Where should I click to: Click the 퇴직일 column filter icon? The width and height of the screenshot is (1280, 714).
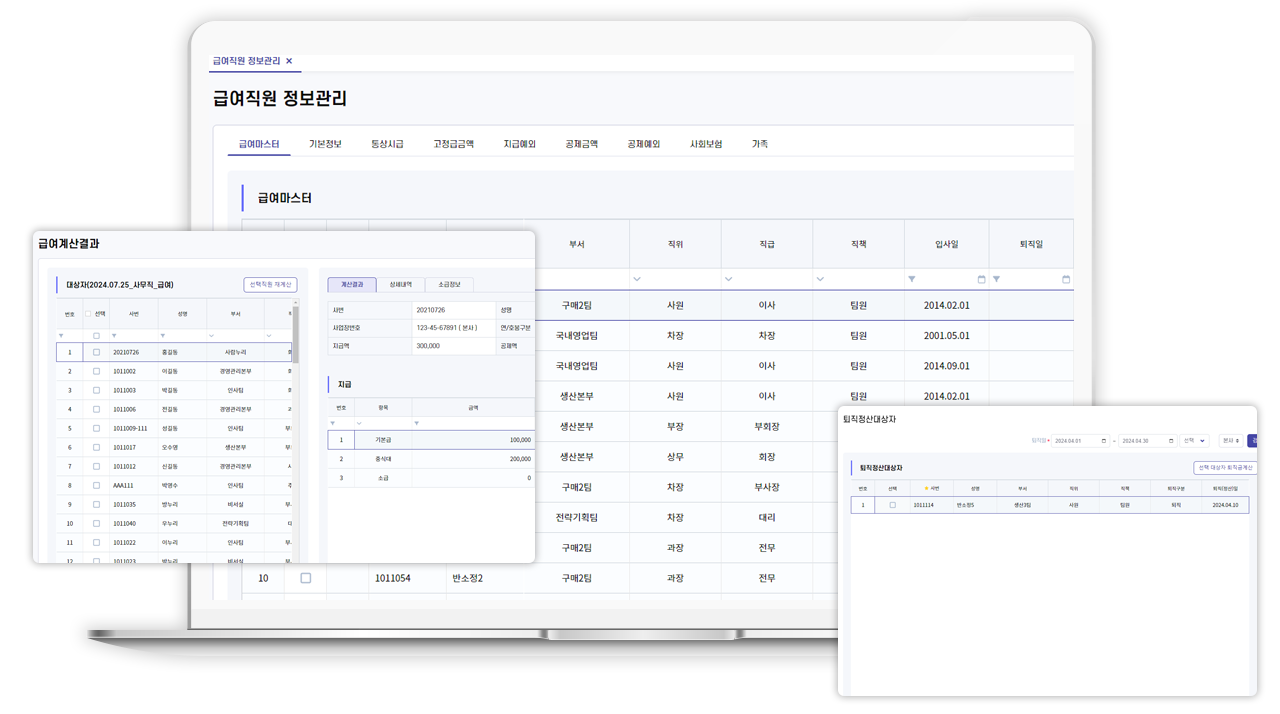coord(997,279)
